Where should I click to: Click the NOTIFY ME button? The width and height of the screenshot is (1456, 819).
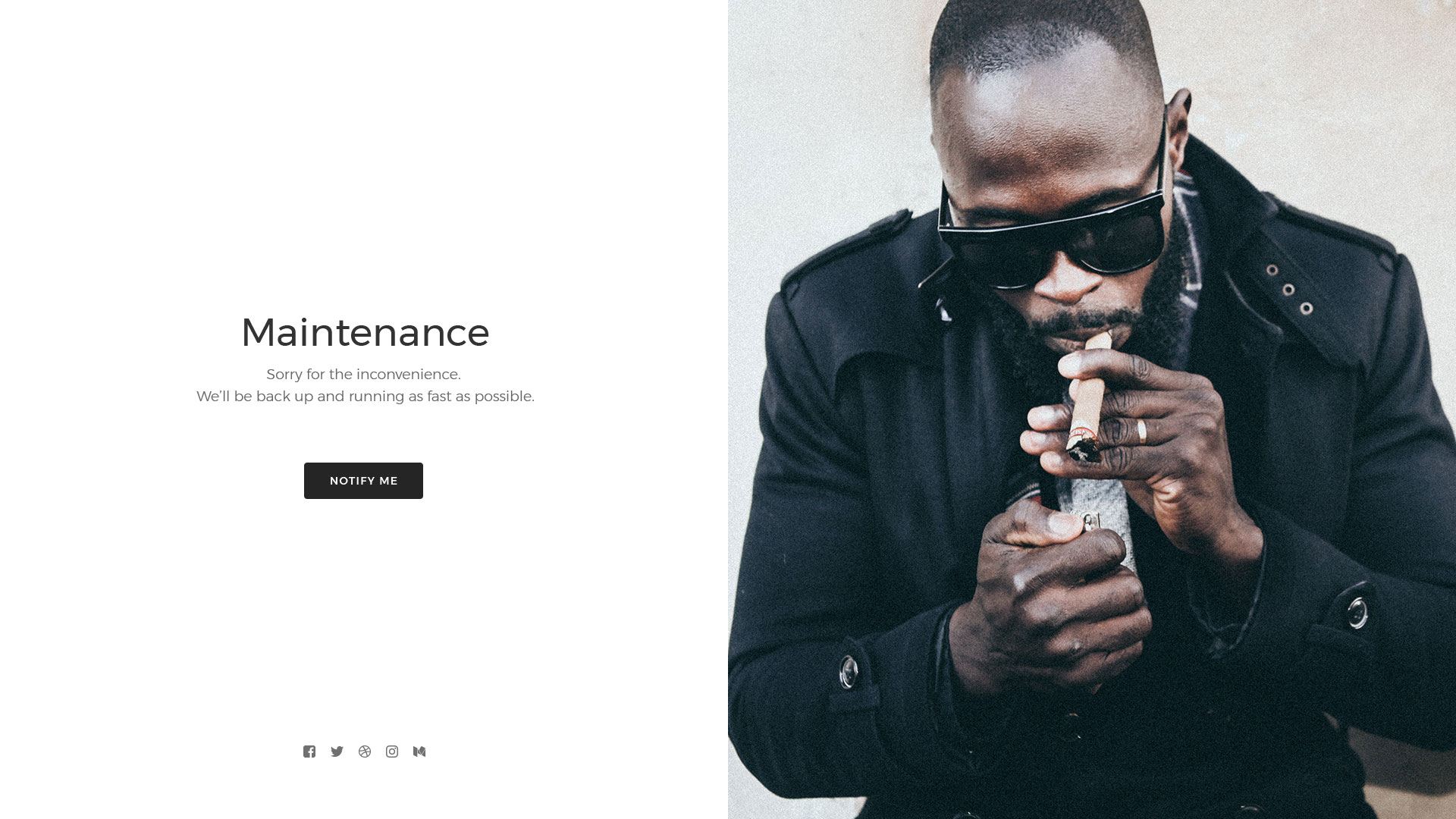click(x=363, y=481)
